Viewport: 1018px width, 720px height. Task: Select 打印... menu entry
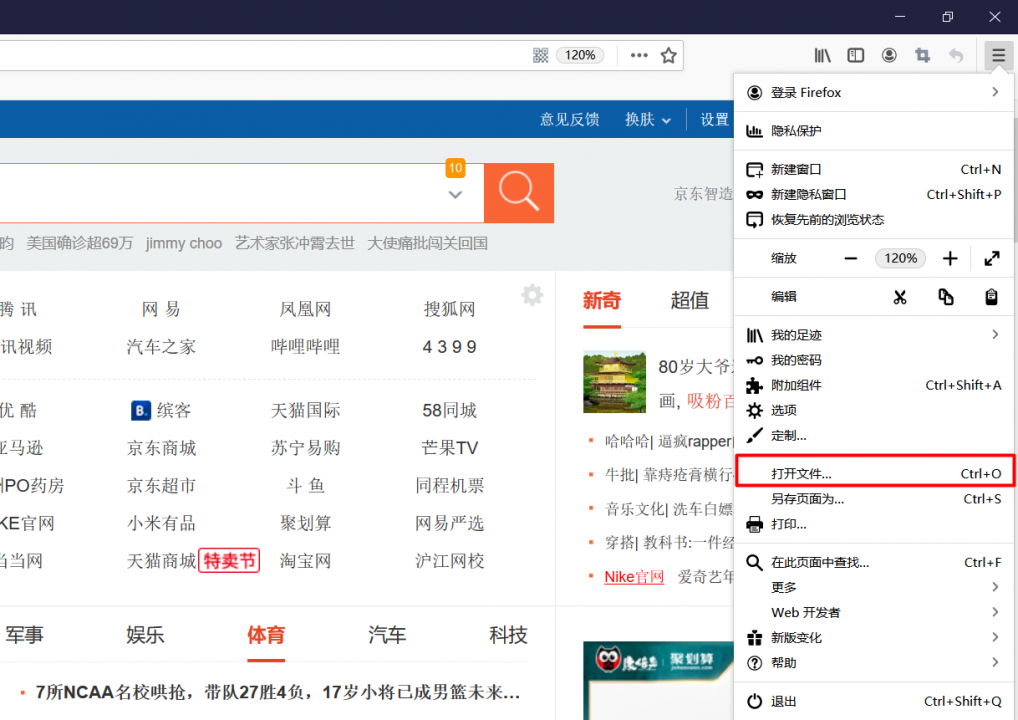pyautogui.click(x=874, y=525)
